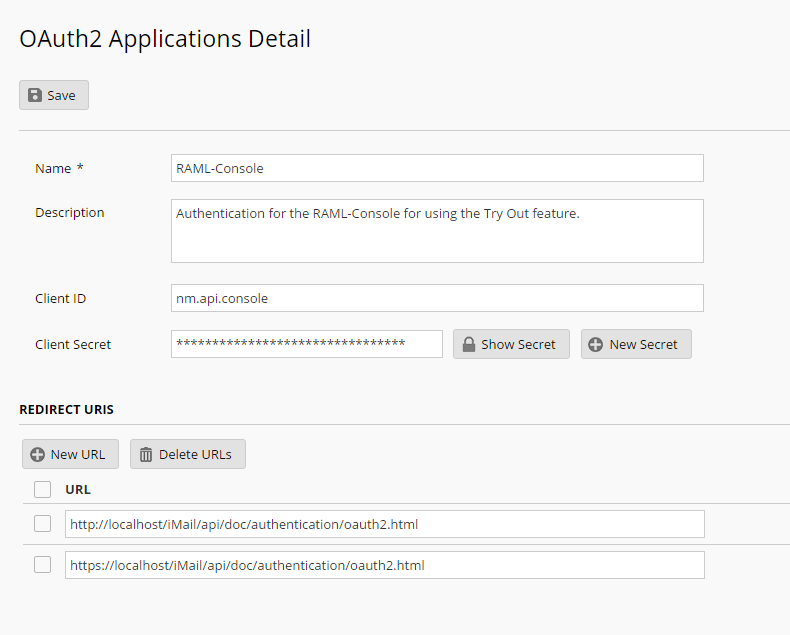Edit the http://localhost redirect URL field
The width and height of the screenshot is (790, 635).
tap(384, 524)
